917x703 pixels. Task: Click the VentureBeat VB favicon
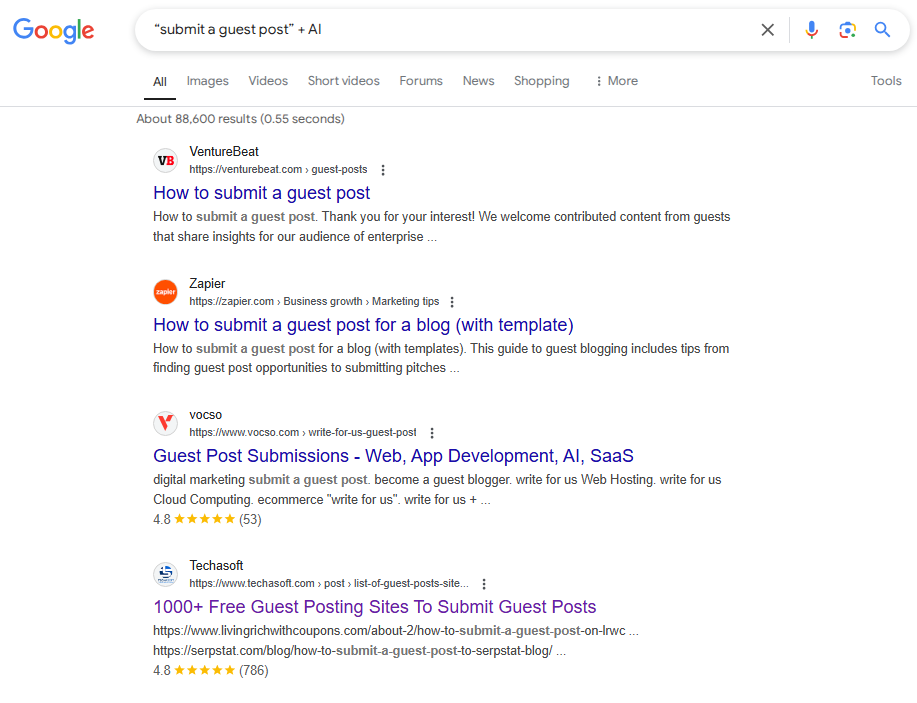(166, 160)
